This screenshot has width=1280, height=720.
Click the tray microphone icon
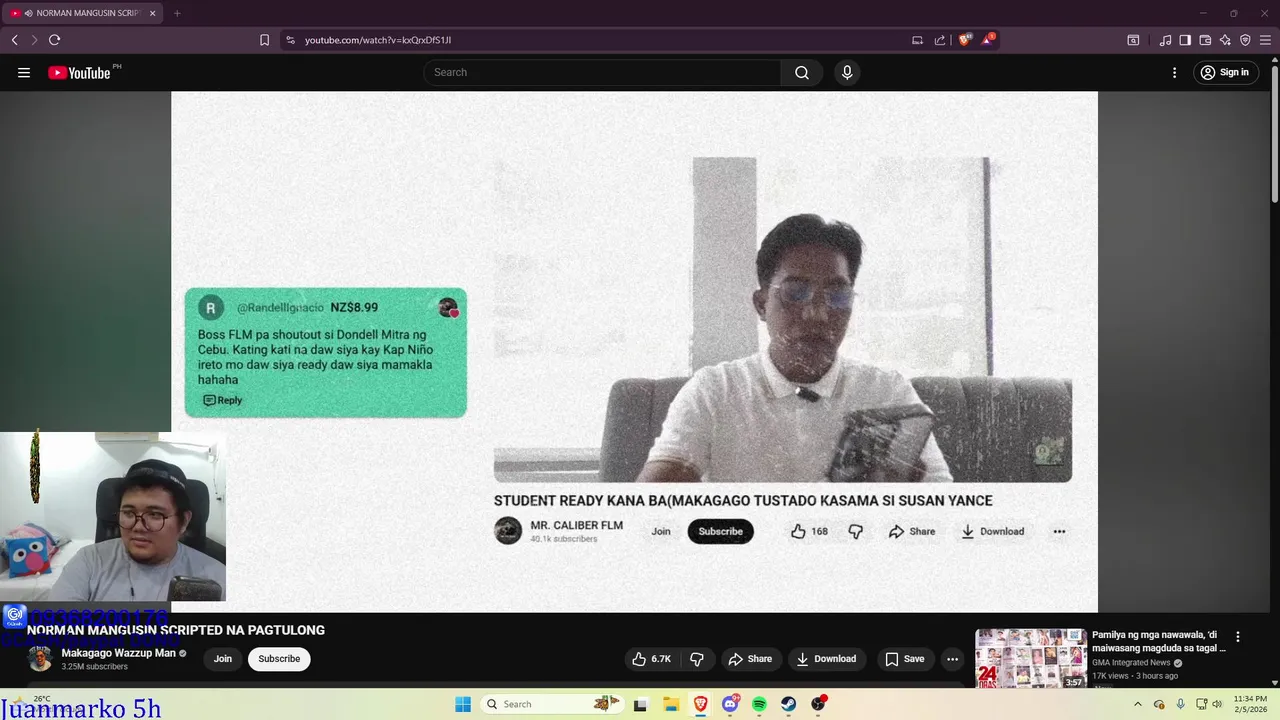point(1181,704)
